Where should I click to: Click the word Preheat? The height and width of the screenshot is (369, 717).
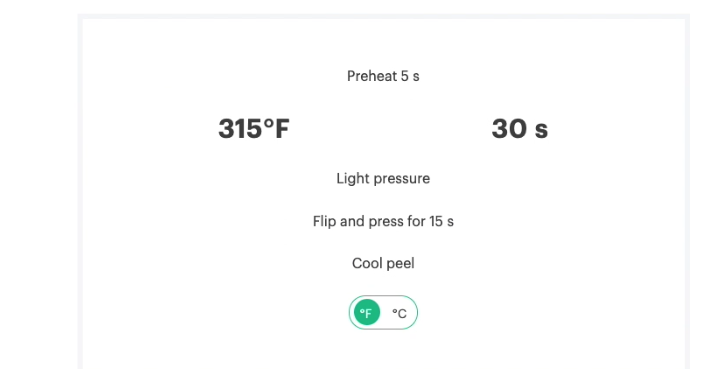[x=372, y=76]
